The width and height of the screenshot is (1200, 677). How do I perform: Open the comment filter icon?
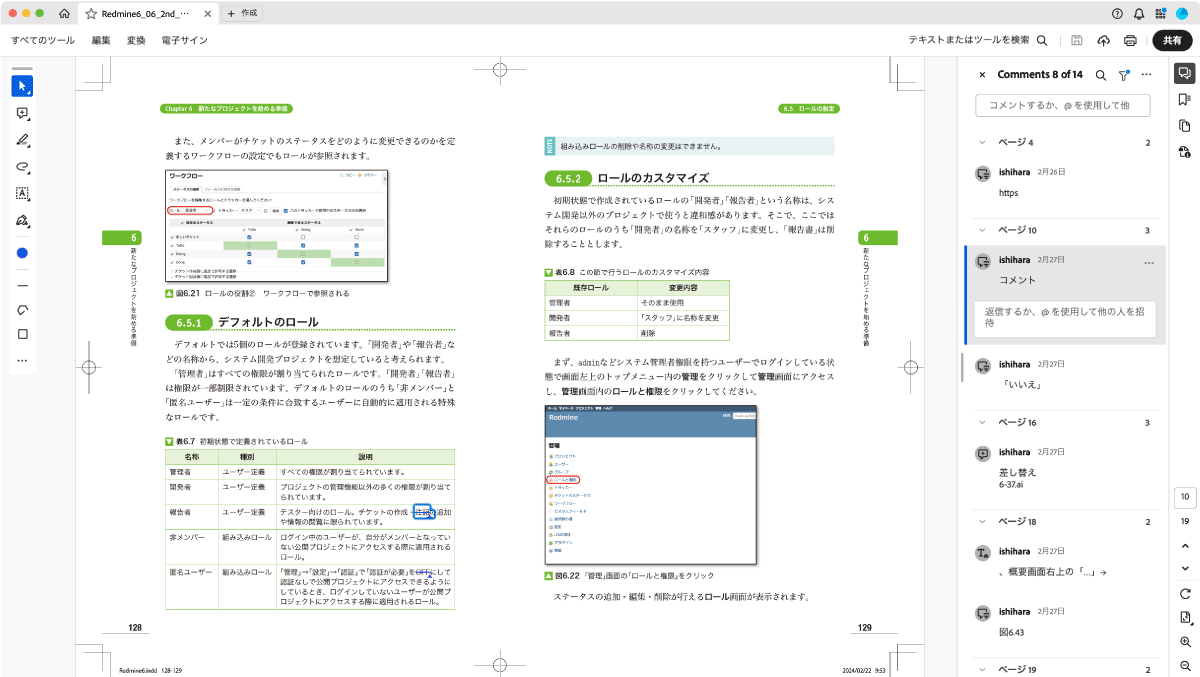click(1124, 75)
